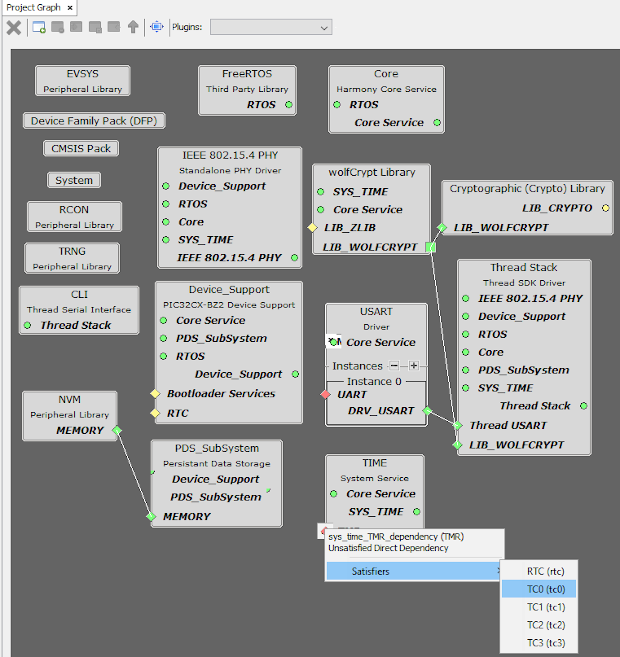
Task: Select the Device Family Pack (DFP) component
Action: [x=94, y=121]
